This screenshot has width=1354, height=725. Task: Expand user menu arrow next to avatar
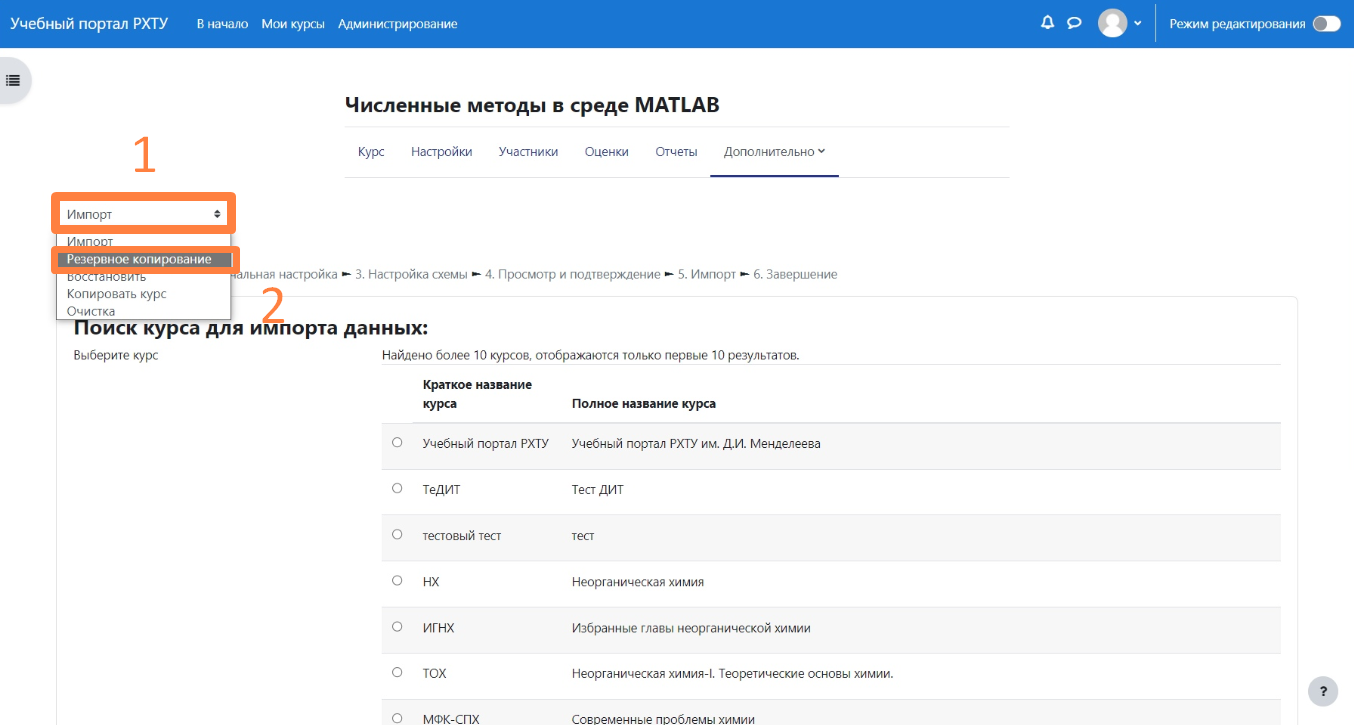click(x=1138, y=24)
